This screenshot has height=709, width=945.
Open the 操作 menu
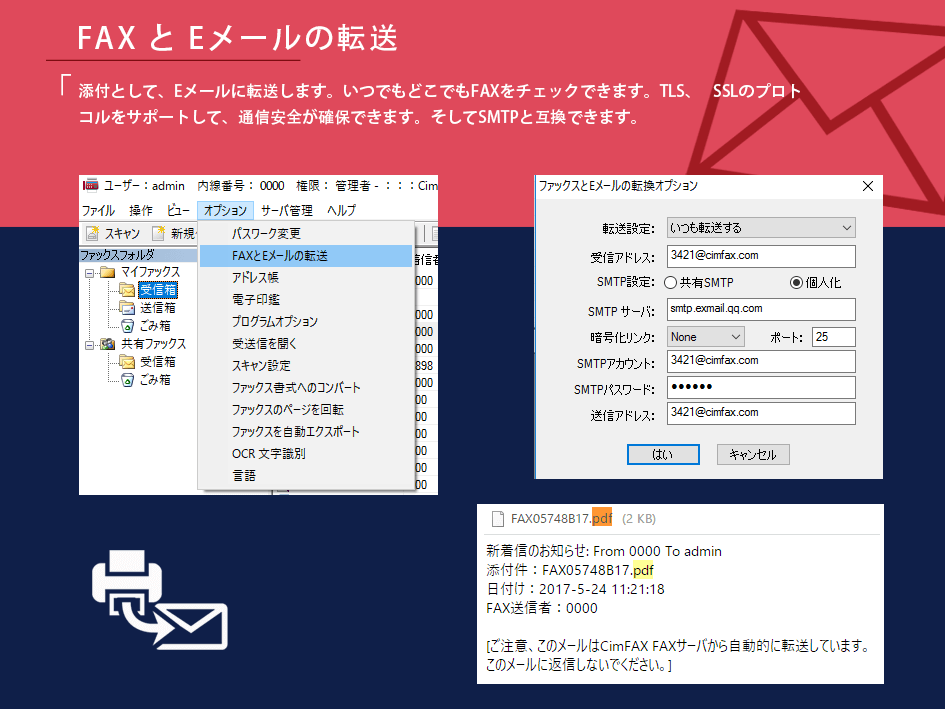click(x=141, y=210)
